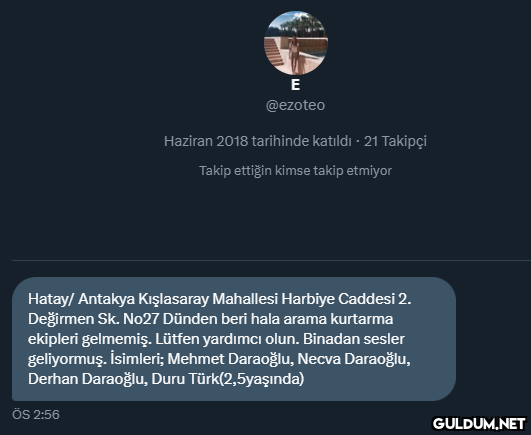Click the name "Necva Daraoğlu" in the message
This screenshot has height=435, width=531.
click(x=354, y=359)
